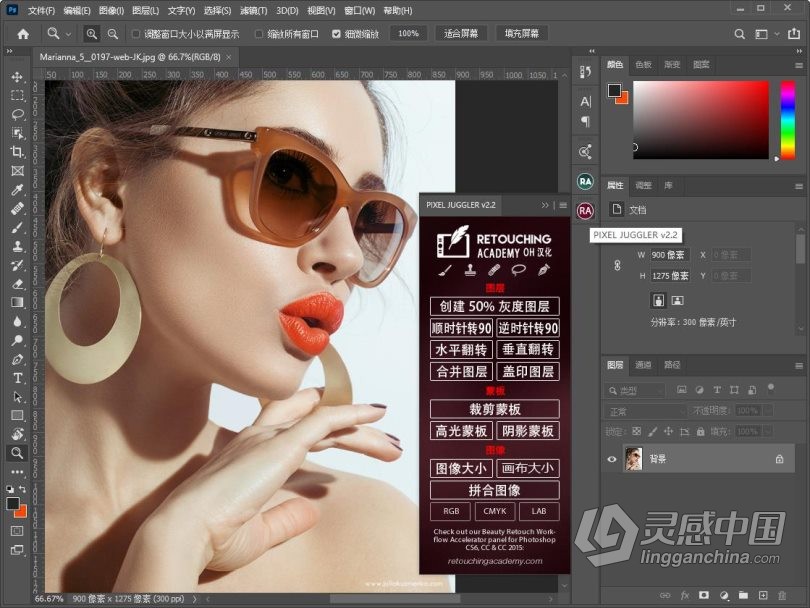The image size is (810, 608).
Task: Click the delete layer trash icon
Action: tap(782, 595)
